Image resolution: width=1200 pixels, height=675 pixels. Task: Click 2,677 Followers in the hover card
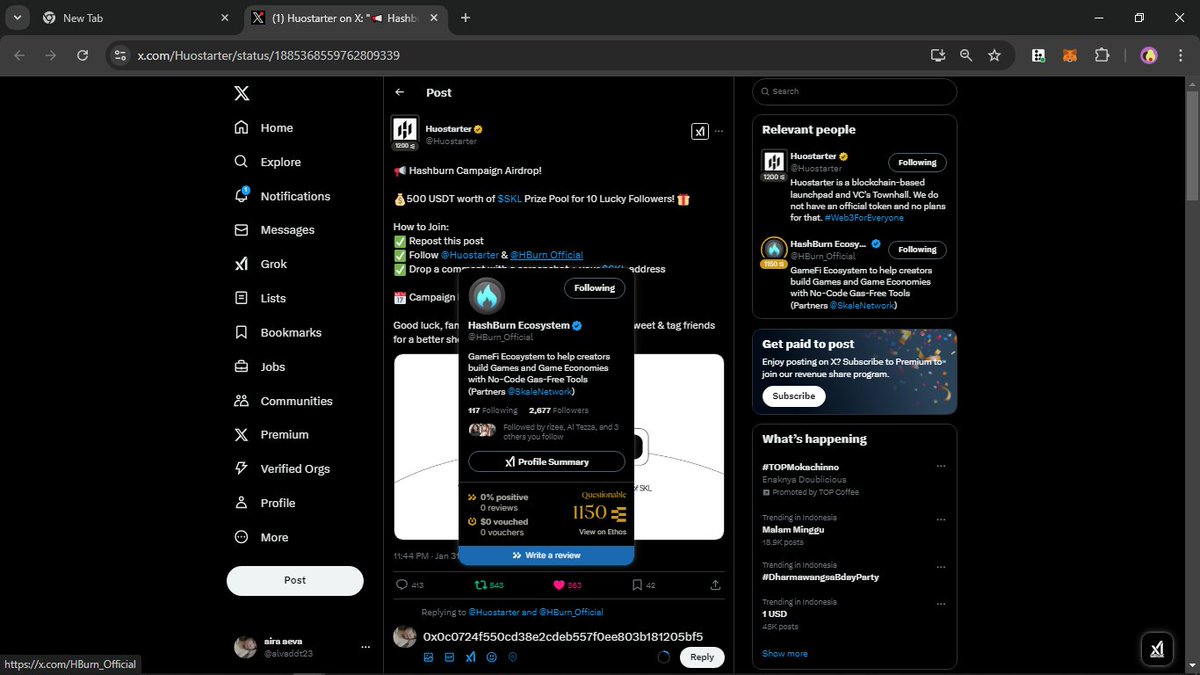tap(559, 410)
